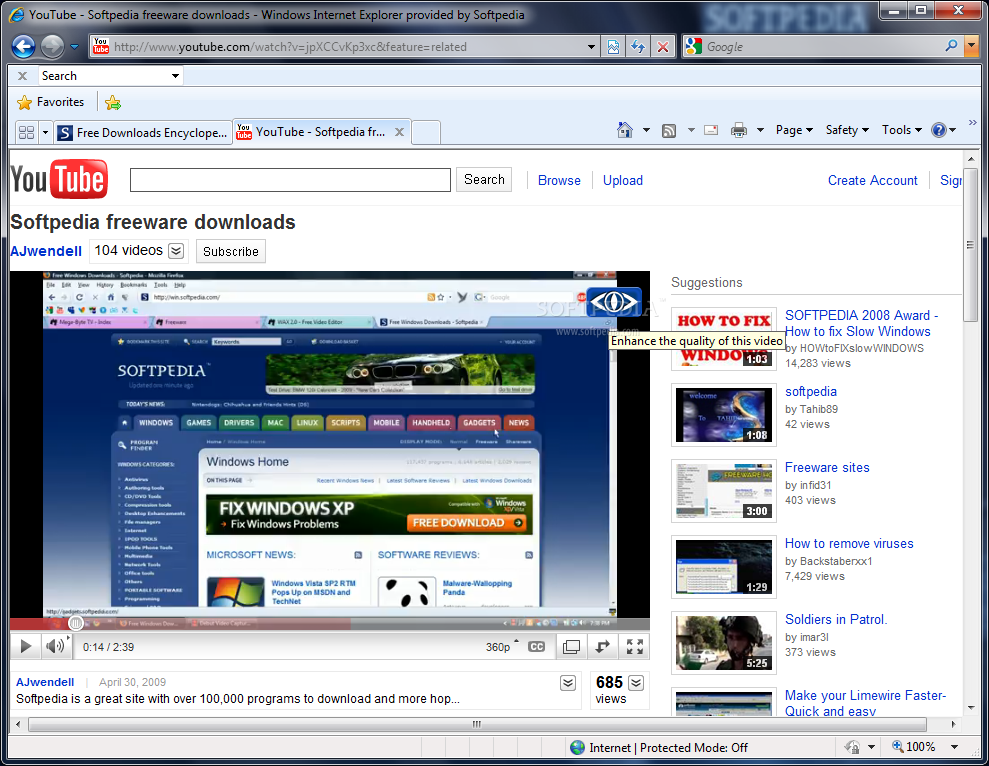989x766 pixels.
Task: Click the Compatibility View icon
Action: click(613, 47)
